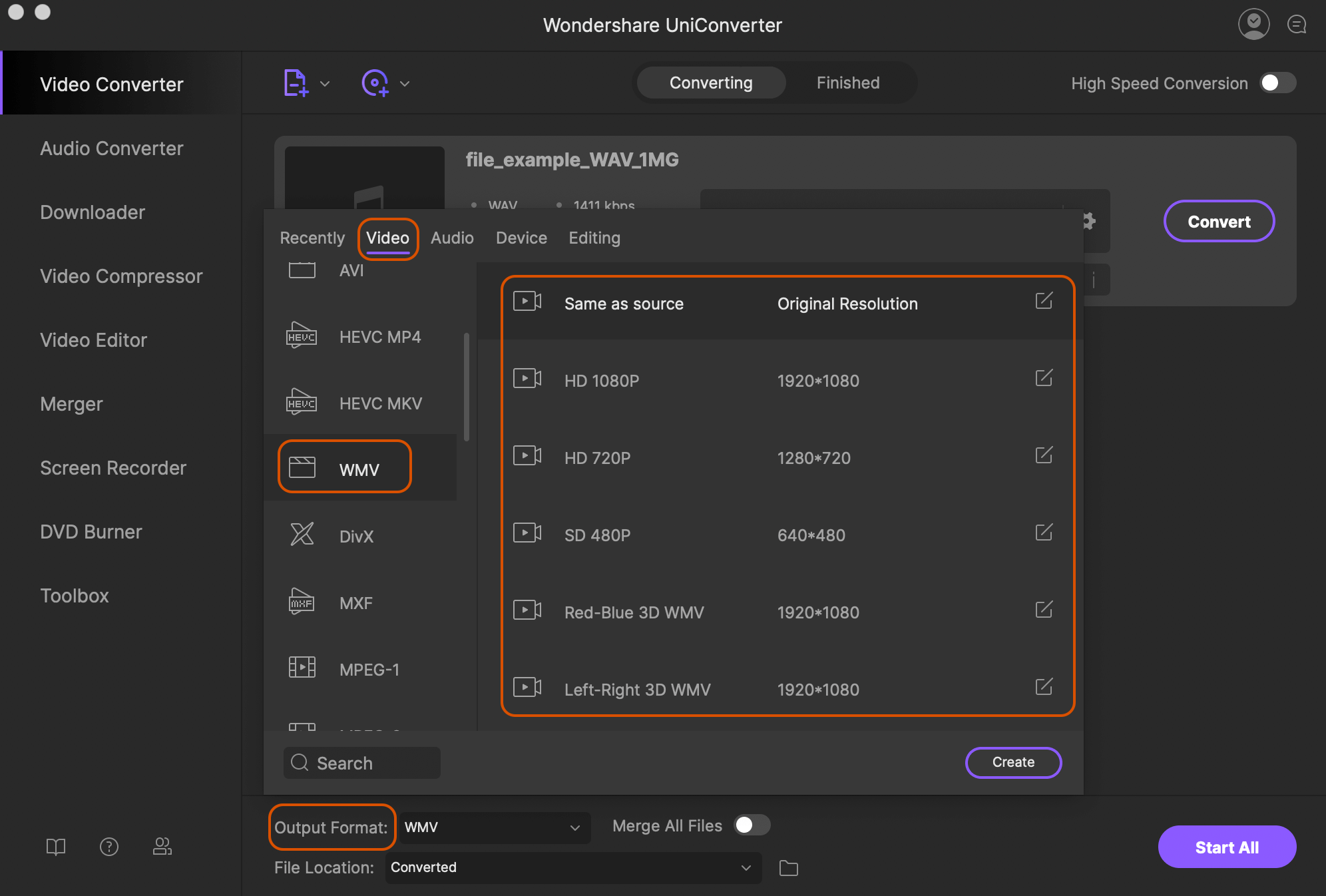
Task: Open the user guide book icon
Action: click(x=56, y=847)
